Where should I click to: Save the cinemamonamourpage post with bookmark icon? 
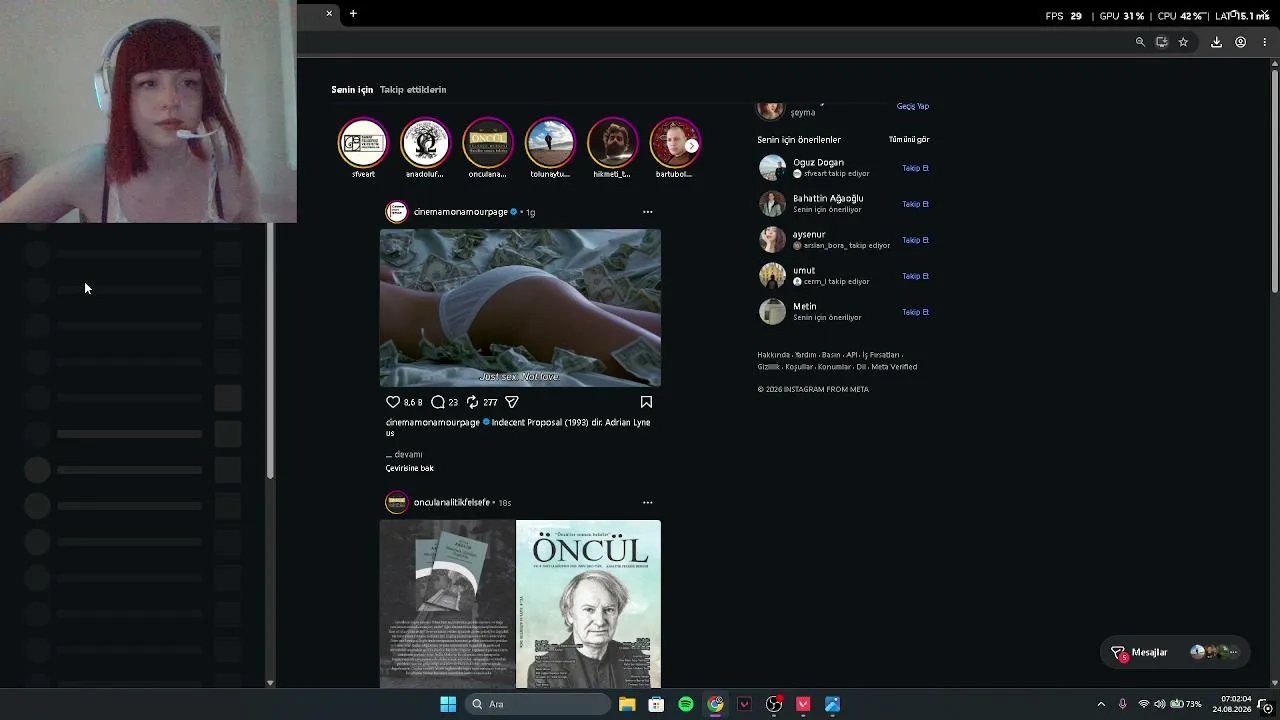646,402
